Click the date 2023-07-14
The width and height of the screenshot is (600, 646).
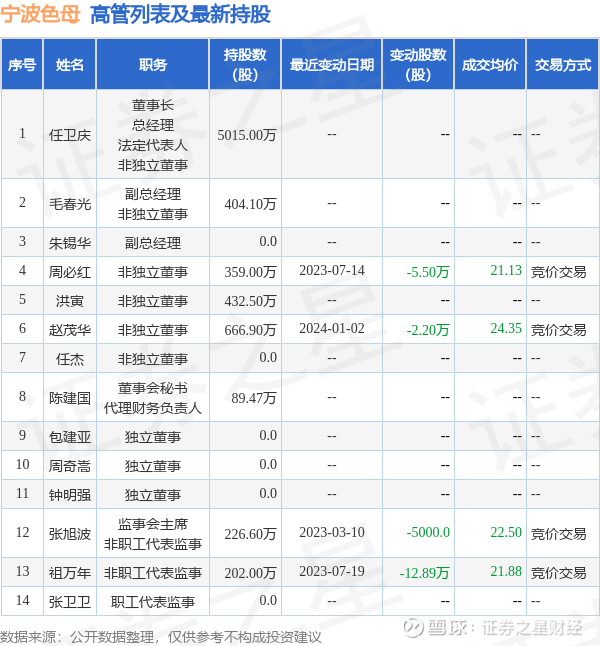click(x=332, y=270)
